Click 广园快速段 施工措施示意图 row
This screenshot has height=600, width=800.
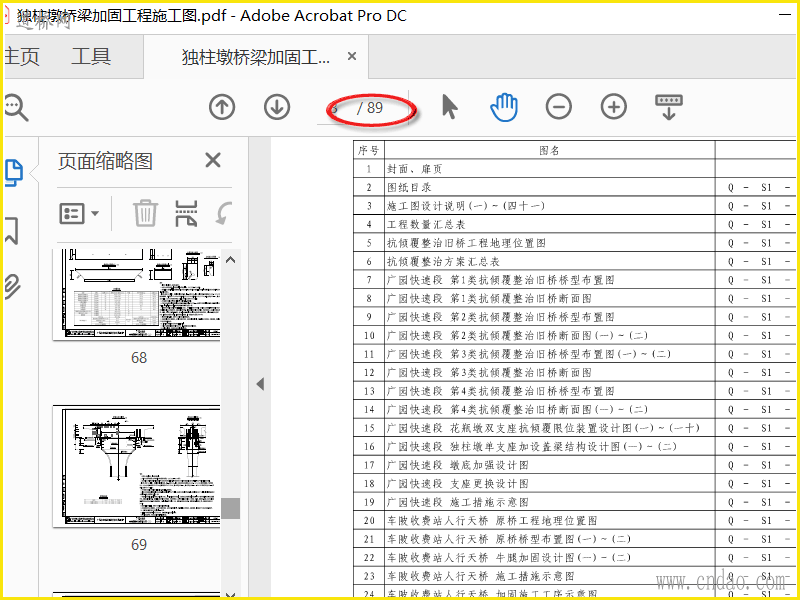574,502
